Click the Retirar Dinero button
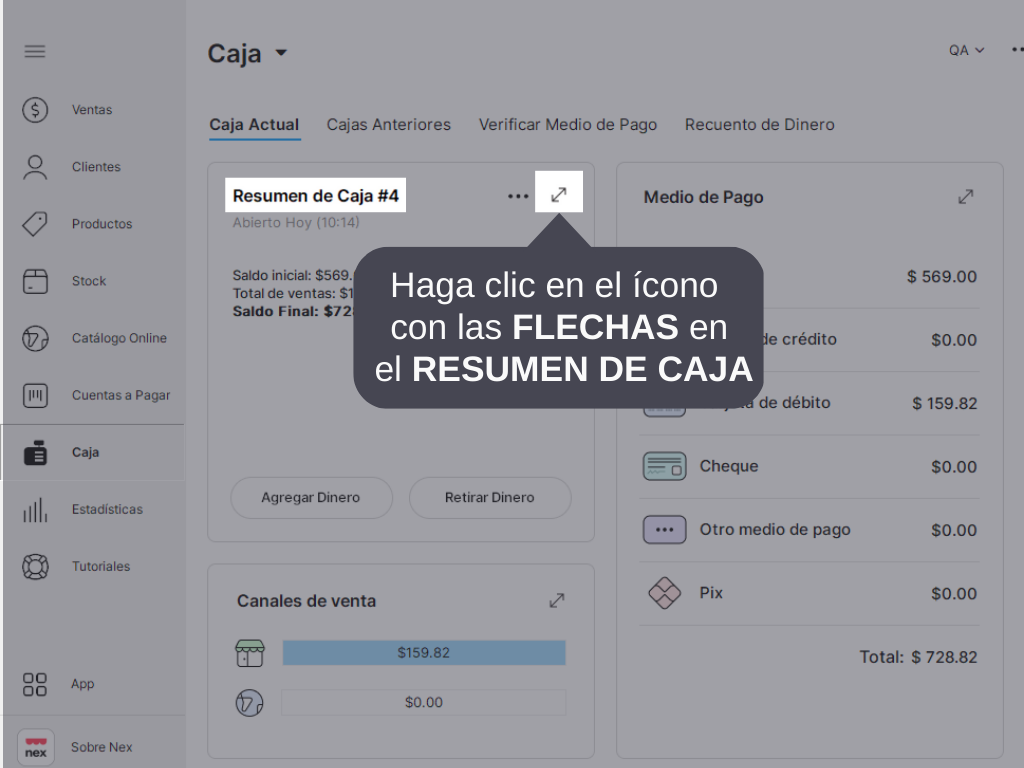Screen dimensions: 1024x768 pos(490,498)
